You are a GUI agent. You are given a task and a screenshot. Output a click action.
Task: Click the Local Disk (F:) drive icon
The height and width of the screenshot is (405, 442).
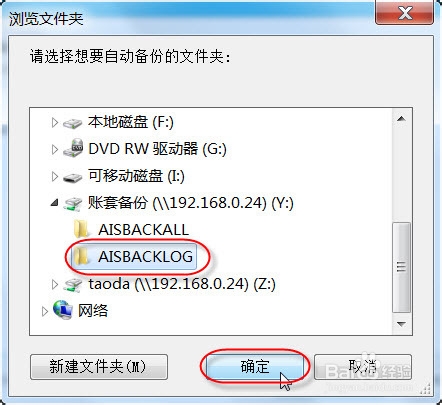coord(73,123)
